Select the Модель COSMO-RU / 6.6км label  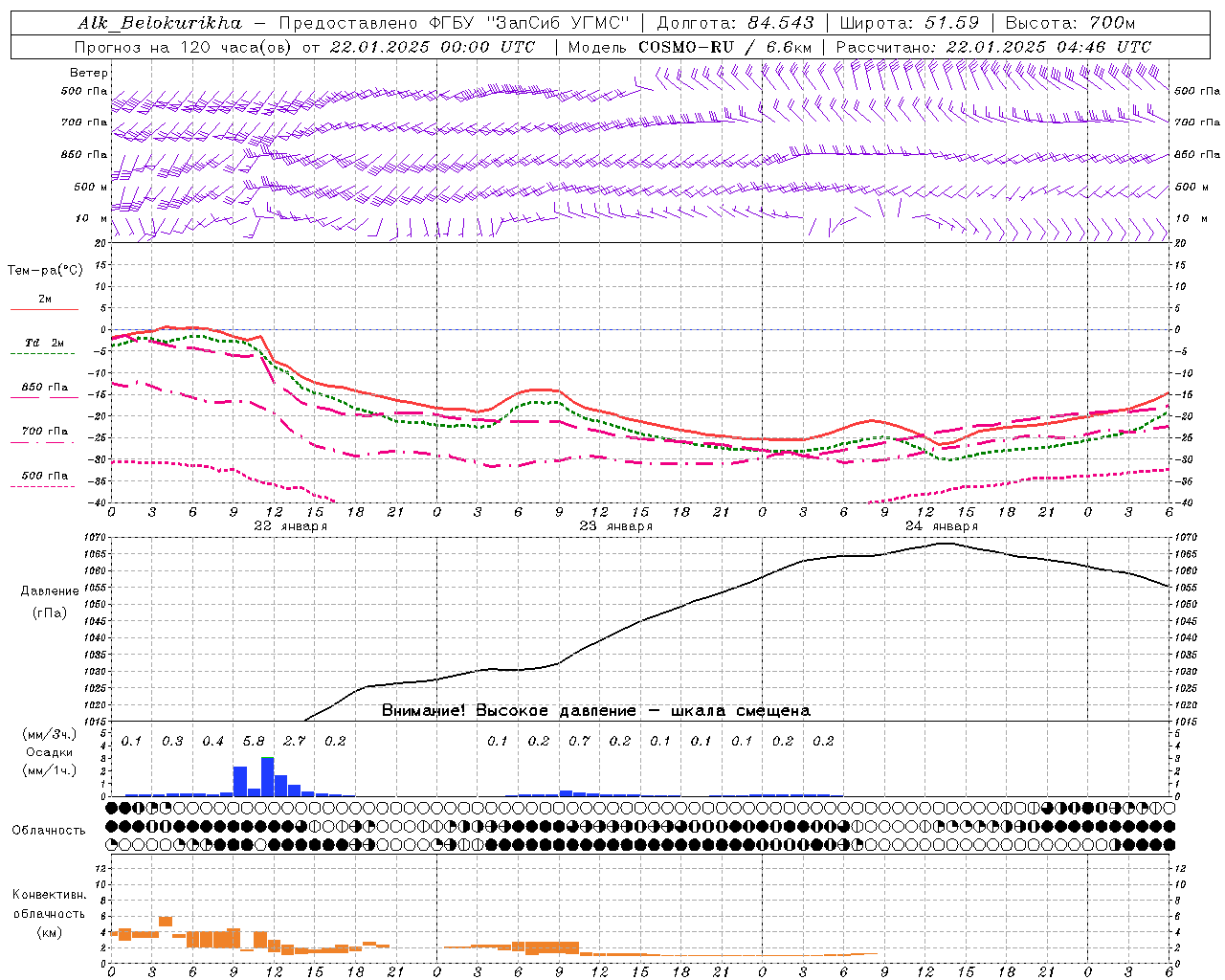click(690, 47)
